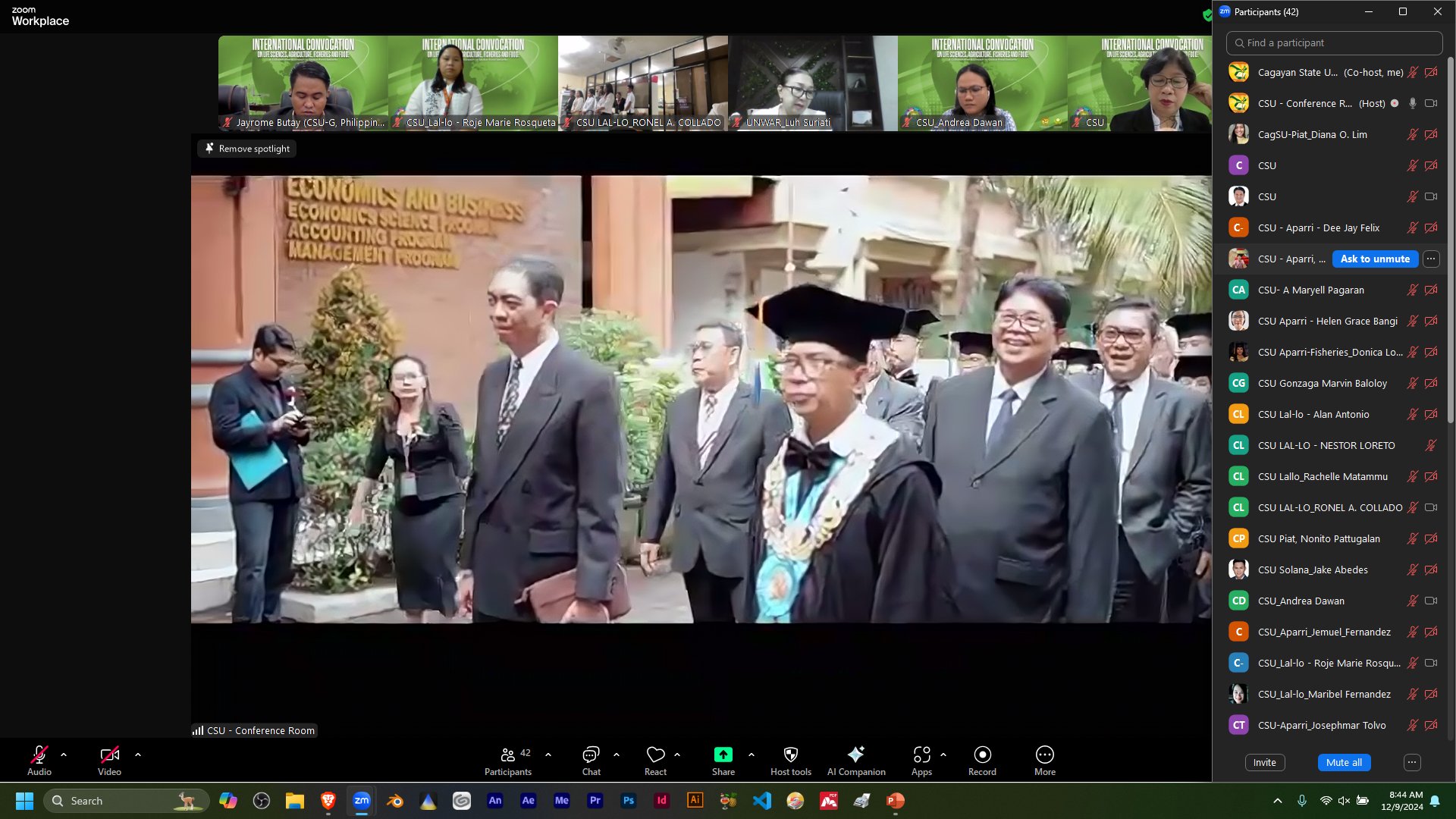Select CSU Solana_Jake Abedes participant entry
This screenshot has height=819, width=1456.
(1313, 570)
